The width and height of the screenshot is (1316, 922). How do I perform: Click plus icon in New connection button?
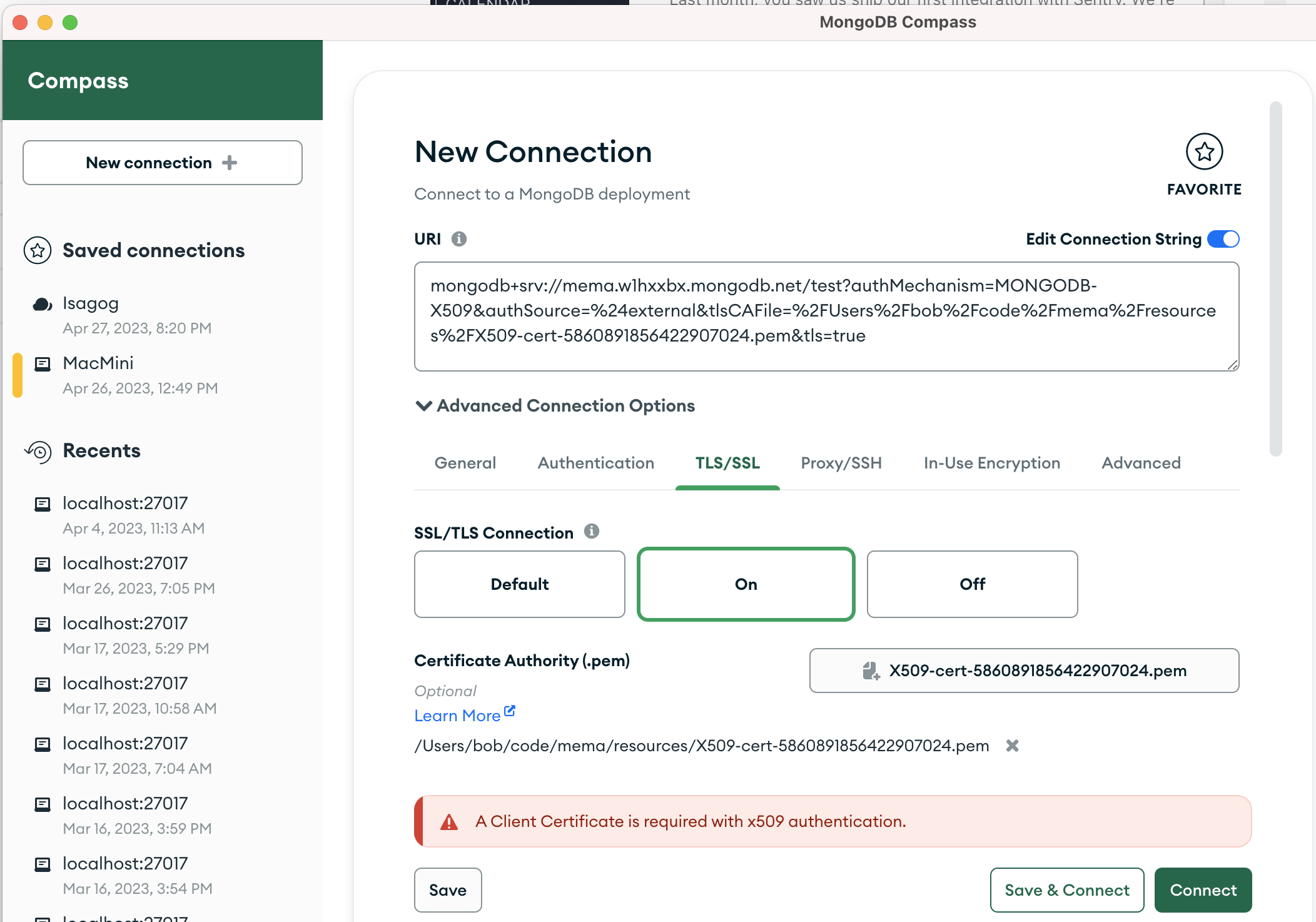click(230, 163)
